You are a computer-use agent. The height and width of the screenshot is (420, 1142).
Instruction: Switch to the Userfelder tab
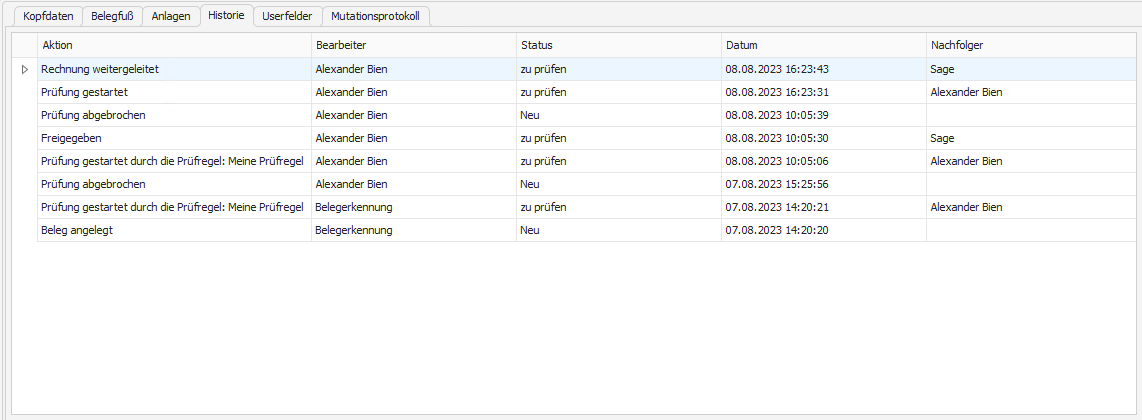click(x=287, y=16)
